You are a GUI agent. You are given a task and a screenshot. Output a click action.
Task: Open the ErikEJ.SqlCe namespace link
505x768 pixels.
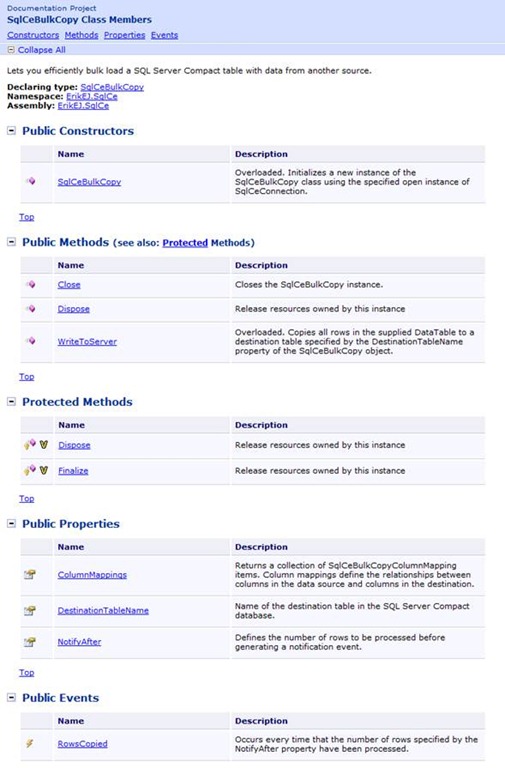[92, 96]
